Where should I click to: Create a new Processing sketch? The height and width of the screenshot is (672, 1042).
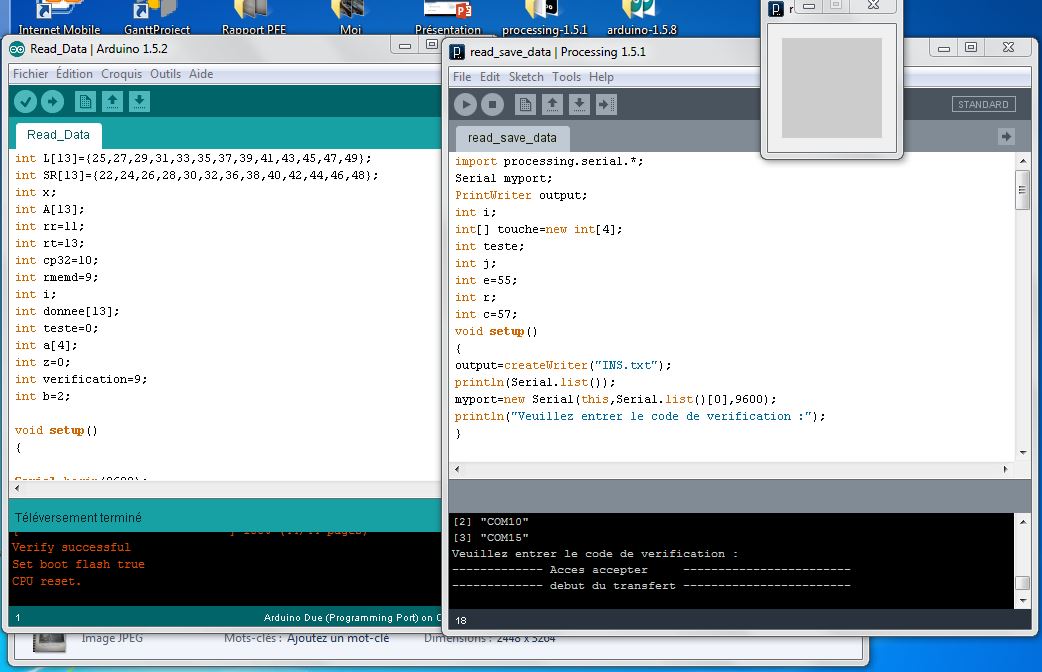click(x=525, y=104)
